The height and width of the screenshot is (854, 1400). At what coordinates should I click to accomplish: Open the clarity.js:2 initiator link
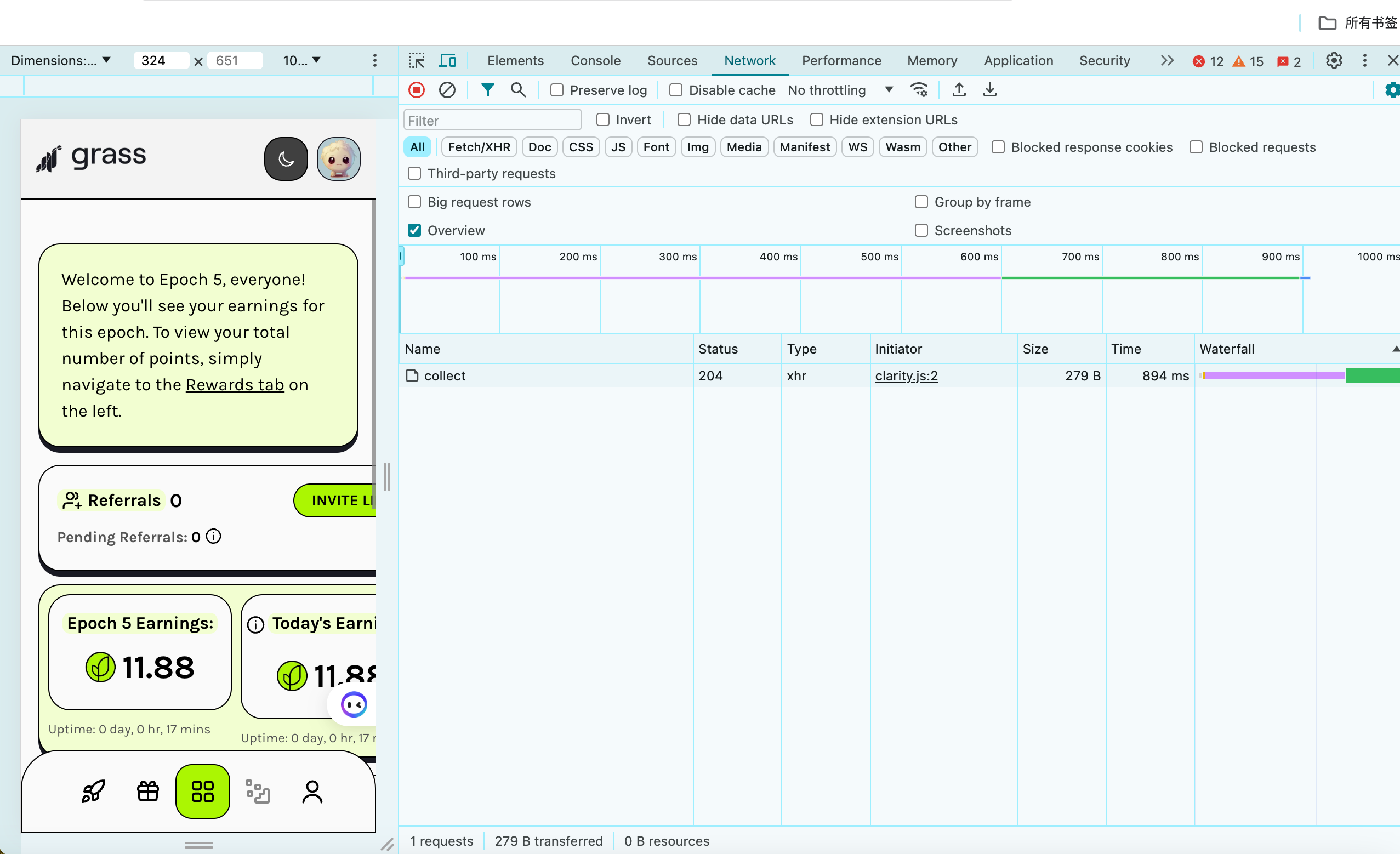pos(906,375)
